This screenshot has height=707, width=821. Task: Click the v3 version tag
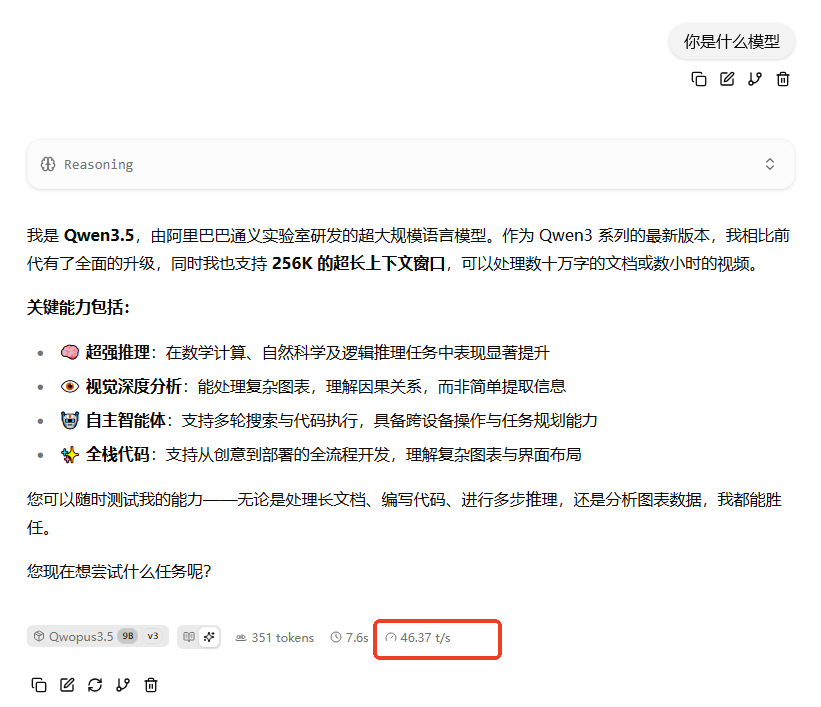(153, 637)
